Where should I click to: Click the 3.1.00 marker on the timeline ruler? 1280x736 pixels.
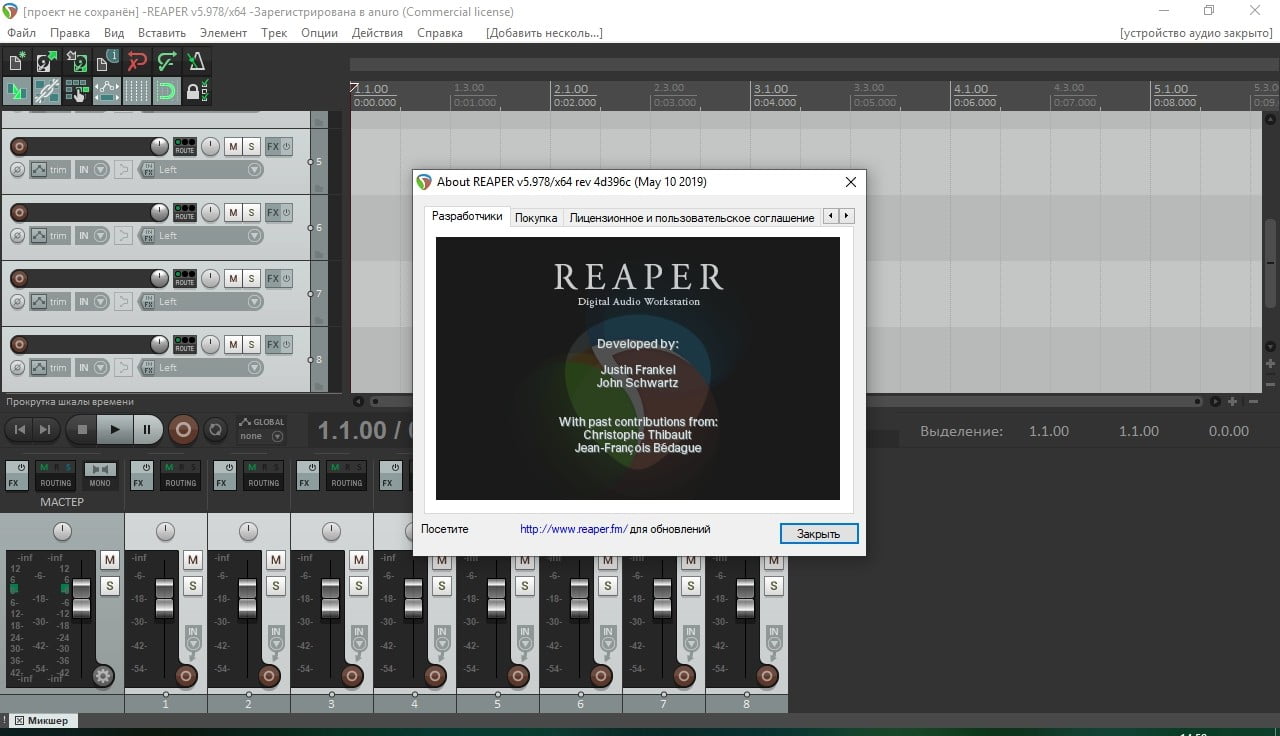pyautogui.click(x=771, y=89)
